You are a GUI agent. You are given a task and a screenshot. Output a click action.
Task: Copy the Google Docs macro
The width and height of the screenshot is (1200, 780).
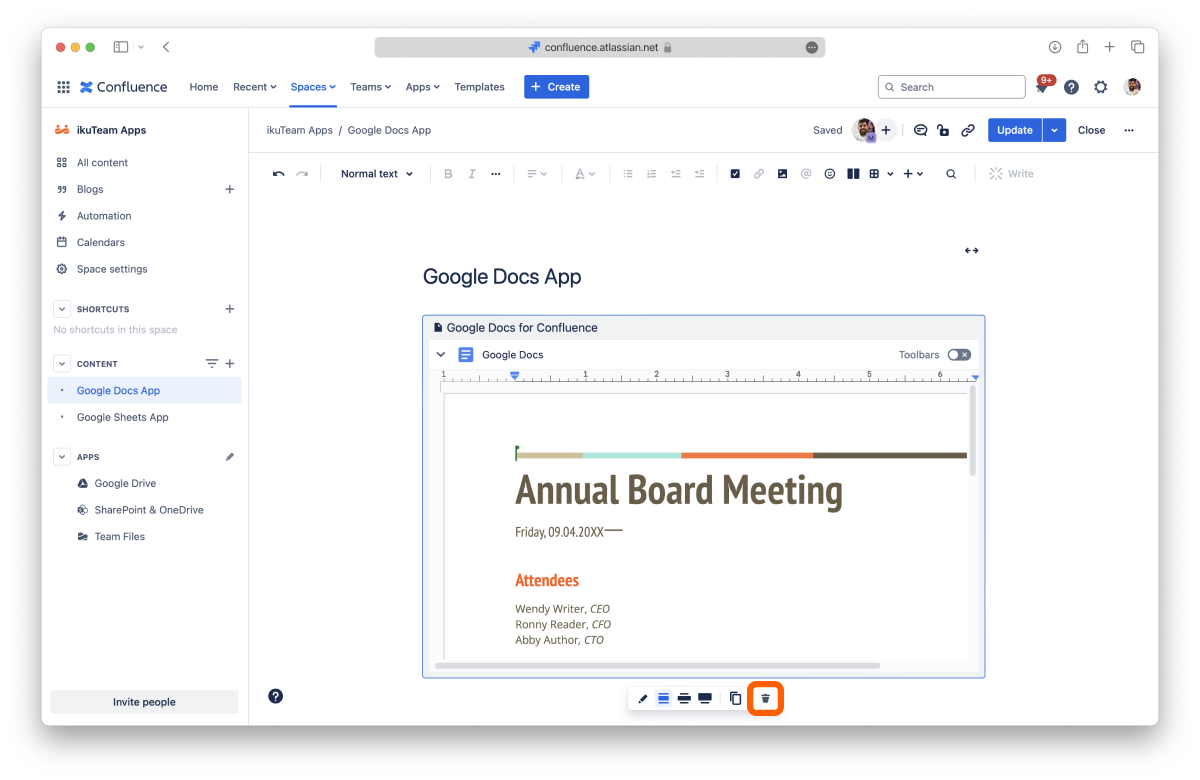point(735,698)
